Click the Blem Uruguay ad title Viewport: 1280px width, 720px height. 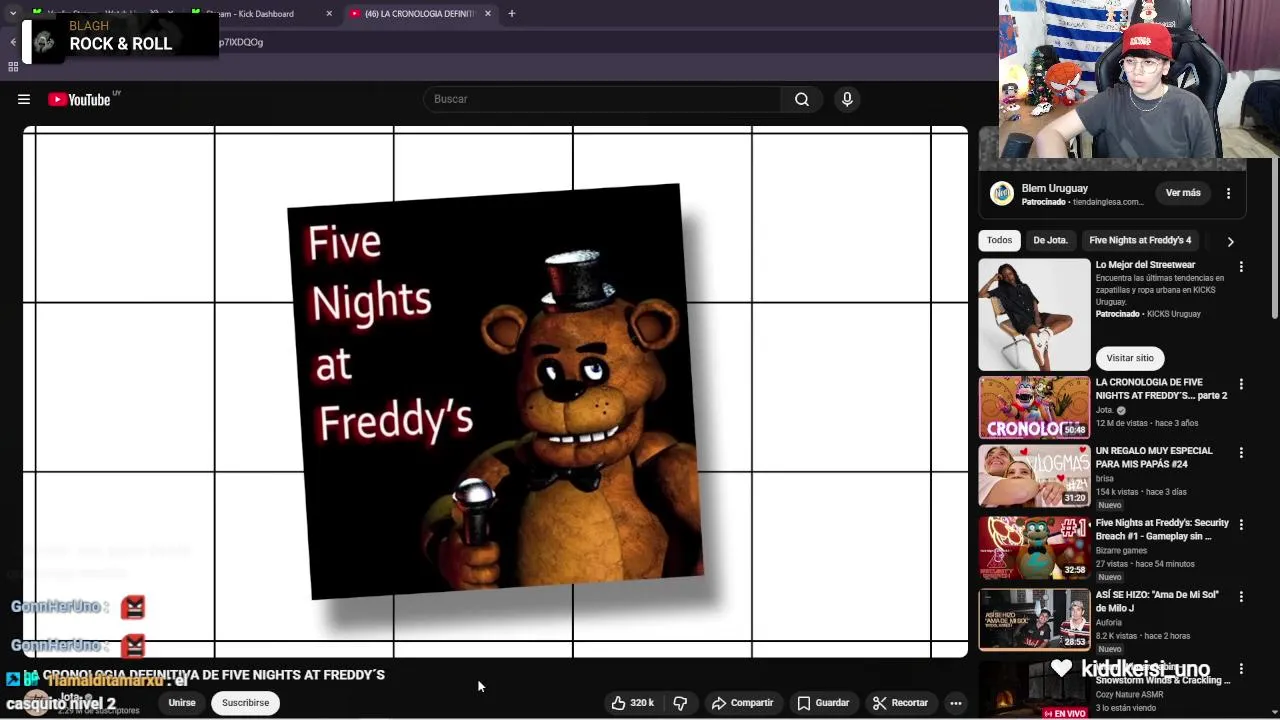tap(1055, 188)
